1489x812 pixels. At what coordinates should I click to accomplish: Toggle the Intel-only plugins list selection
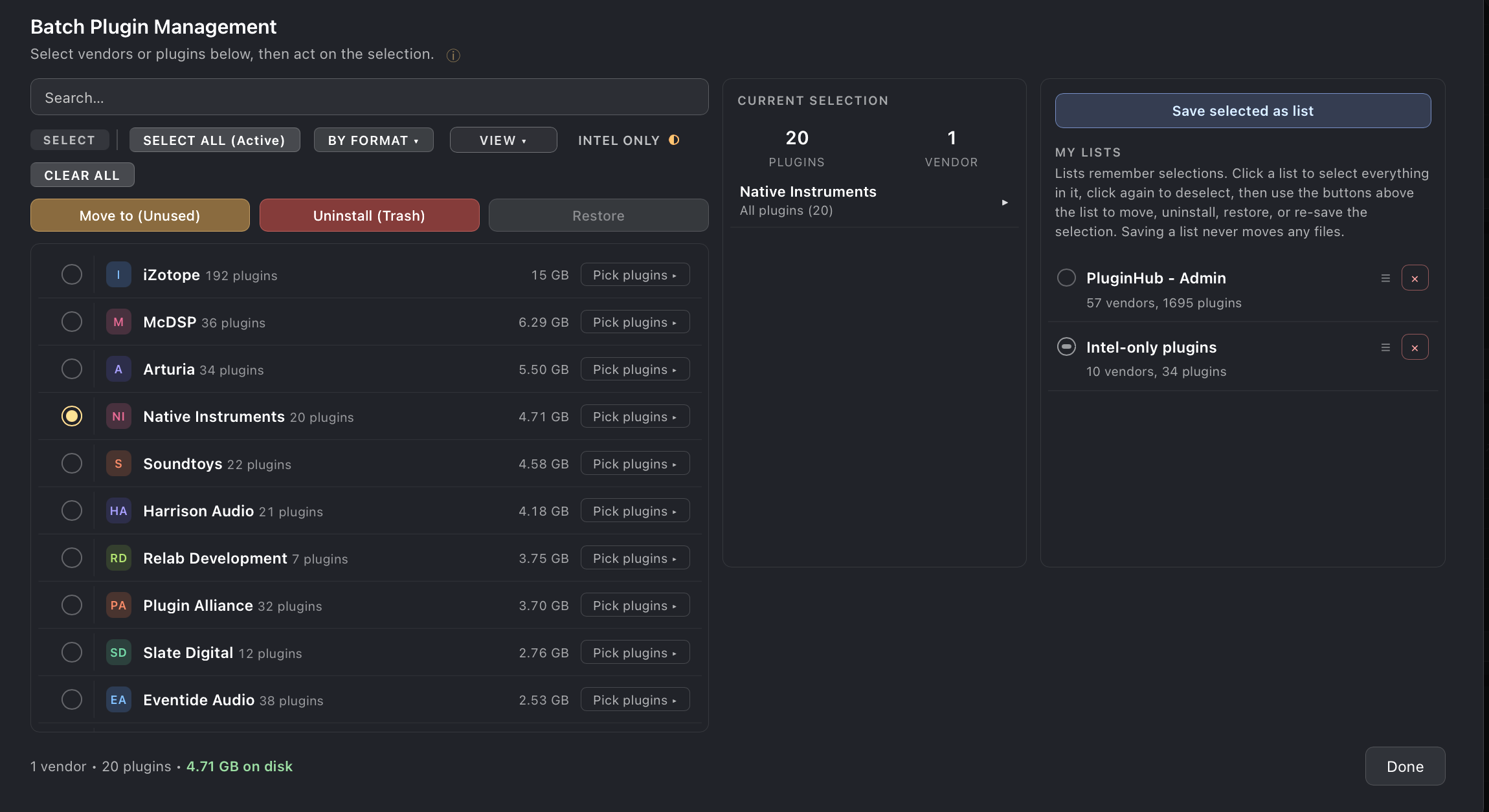(1066, 347)
